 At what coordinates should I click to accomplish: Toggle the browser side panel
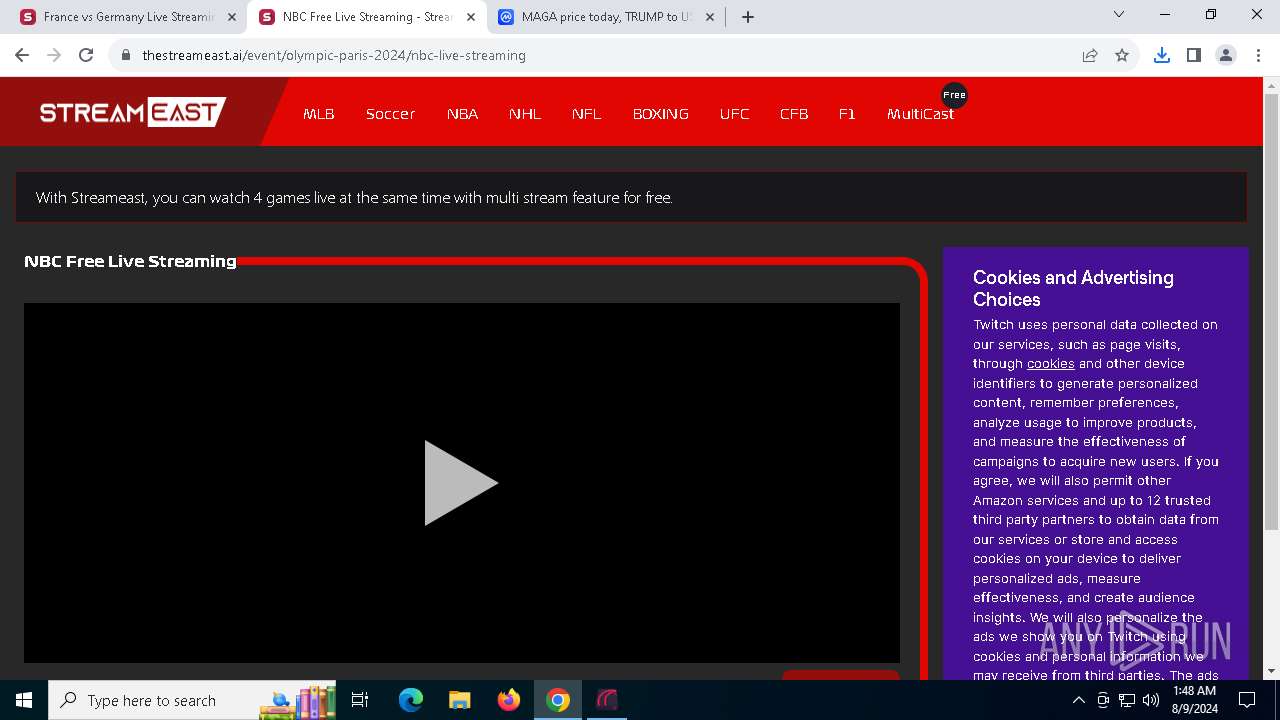(x=1193, y=55)
